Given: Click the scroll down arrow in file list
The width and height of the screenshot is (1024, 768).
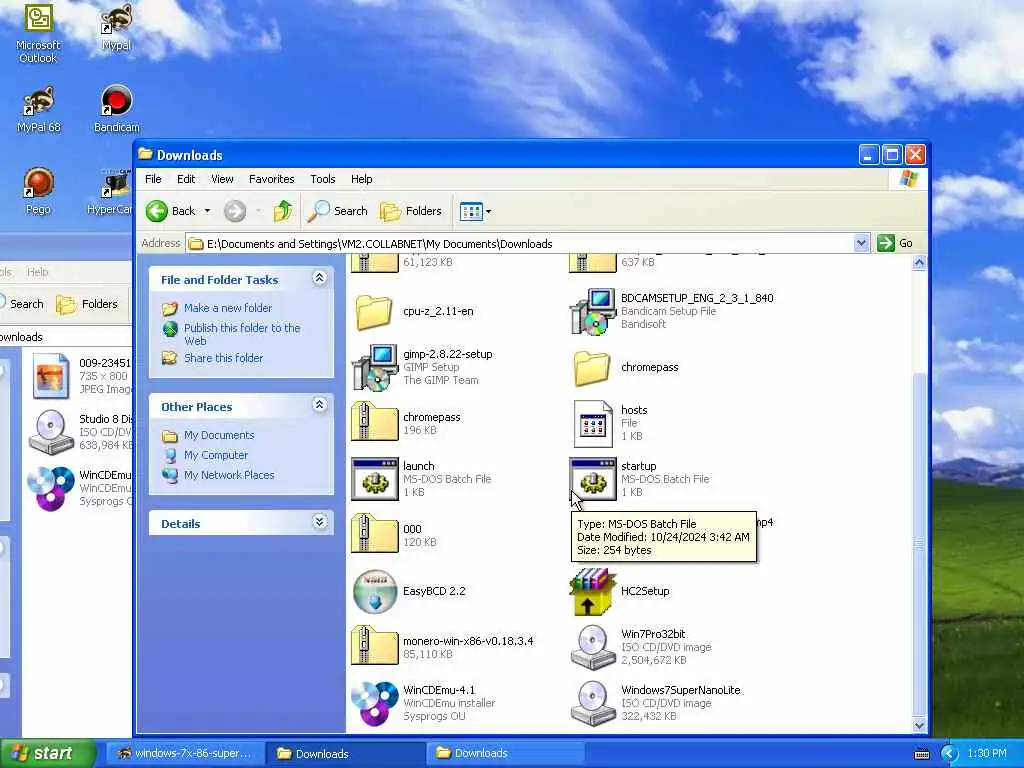Looking at the screenshot, I should point(919,725).
